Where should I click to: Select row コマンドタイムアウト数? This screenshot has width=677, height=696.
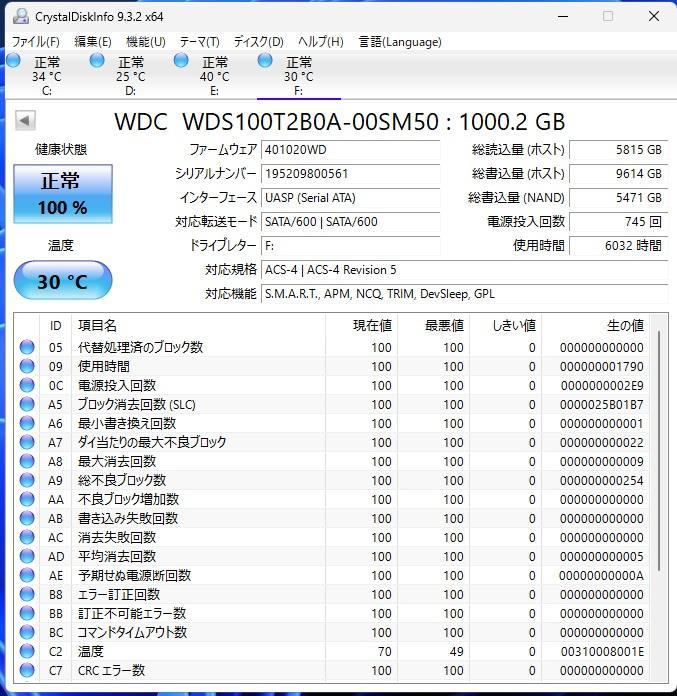[332, 632]
